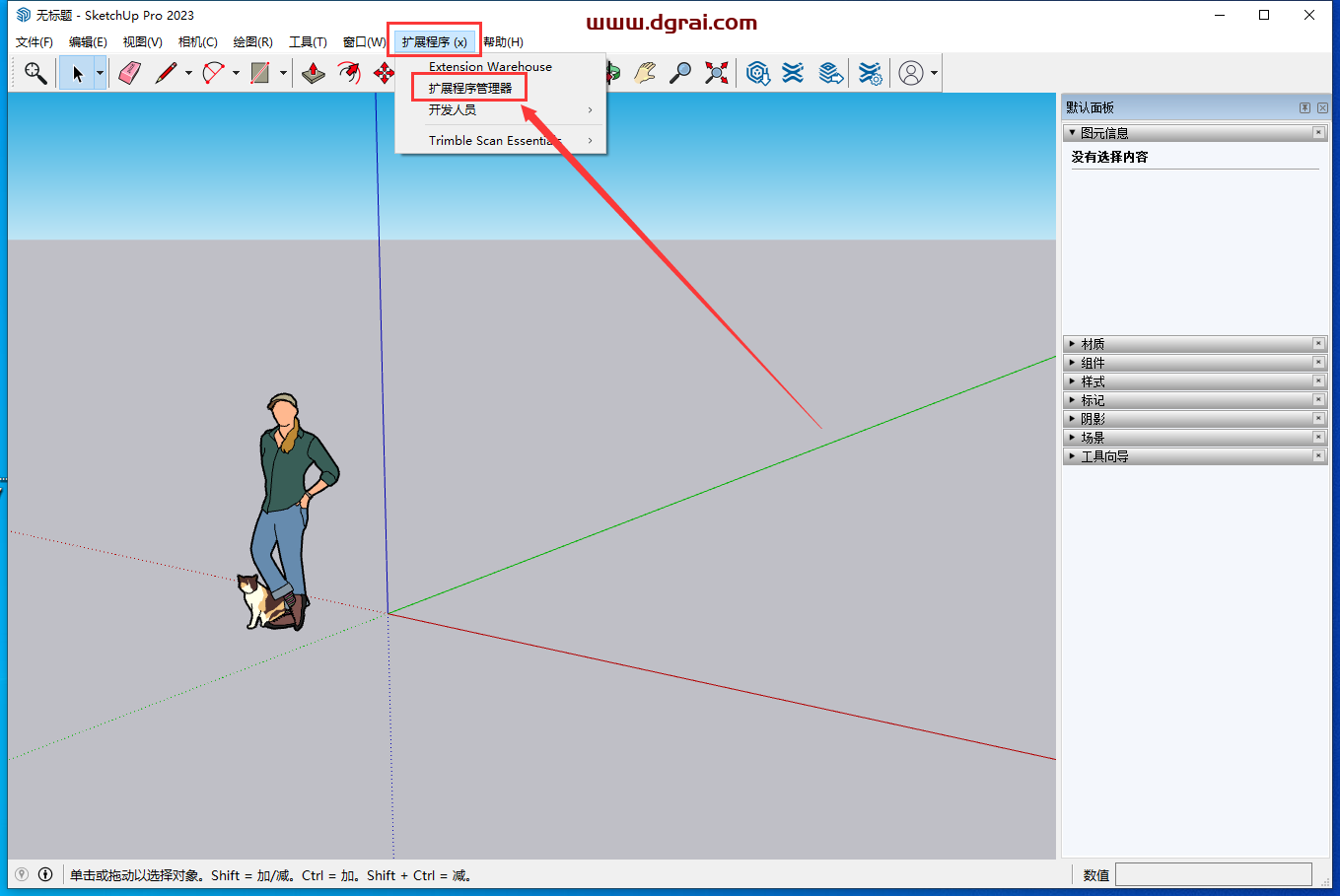The height and width of the screenshot is (896, 1340).
Task: Close the 图元信息 panel section
Action: (x=1318, y=133)
